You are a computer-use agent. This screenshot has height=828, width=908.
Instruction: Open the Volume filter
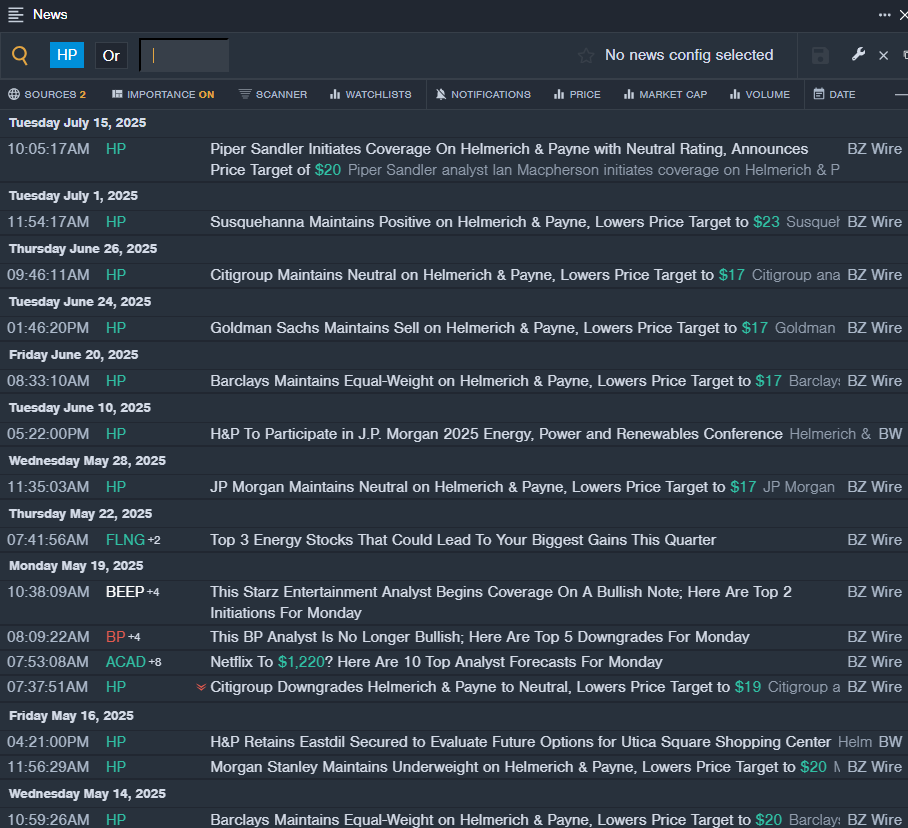click(760, 94)
